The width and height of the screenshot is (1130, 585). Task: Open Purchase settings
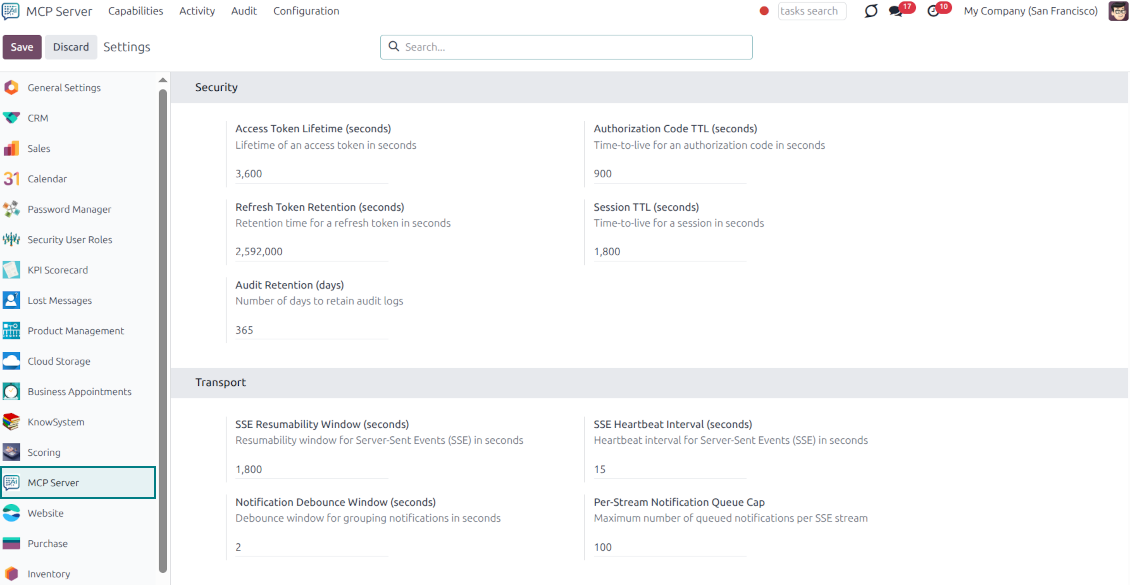coord(47,543)
